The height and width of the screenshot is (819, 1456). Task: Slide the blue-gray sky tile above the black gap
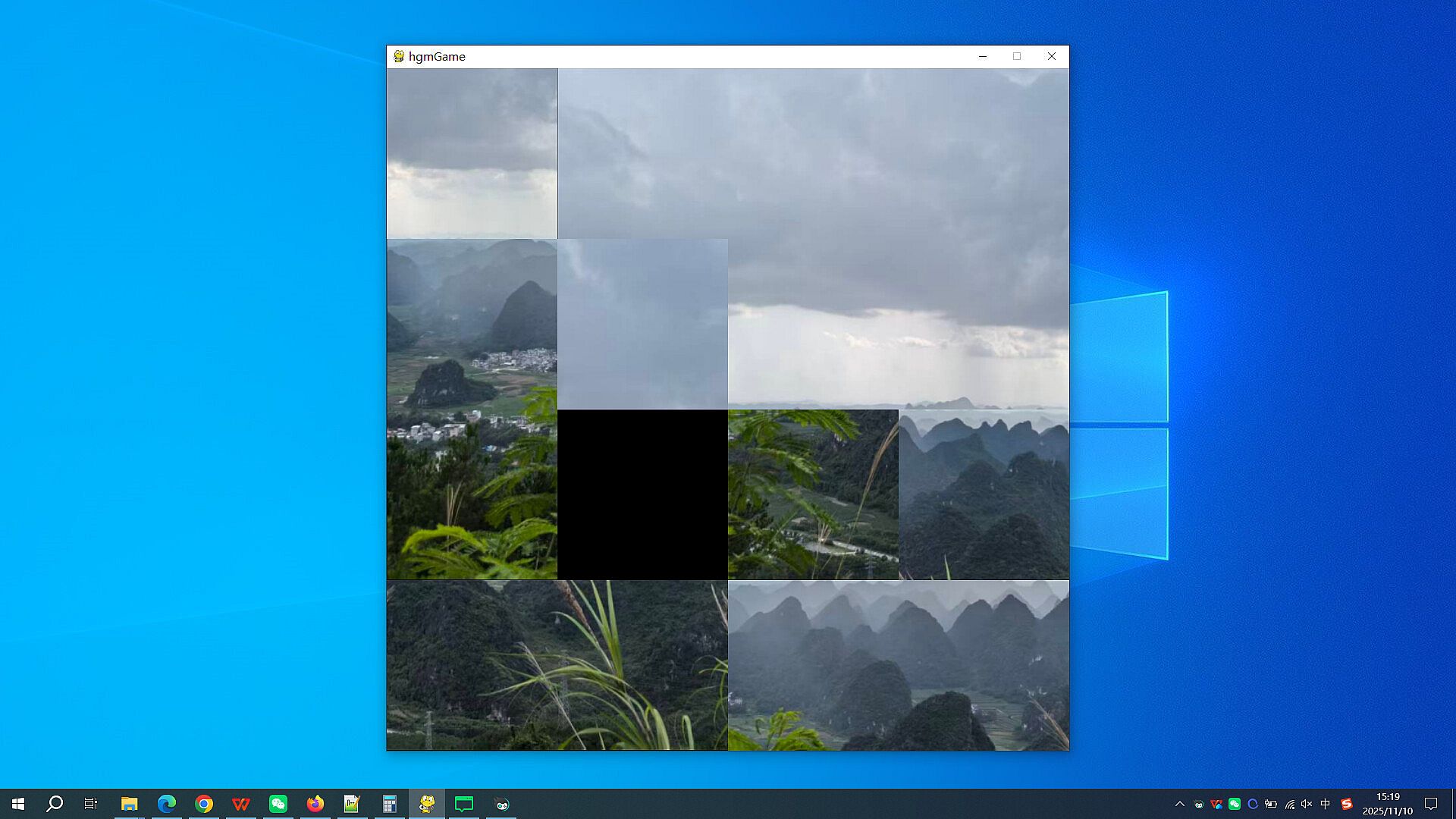tap(642, 325)
